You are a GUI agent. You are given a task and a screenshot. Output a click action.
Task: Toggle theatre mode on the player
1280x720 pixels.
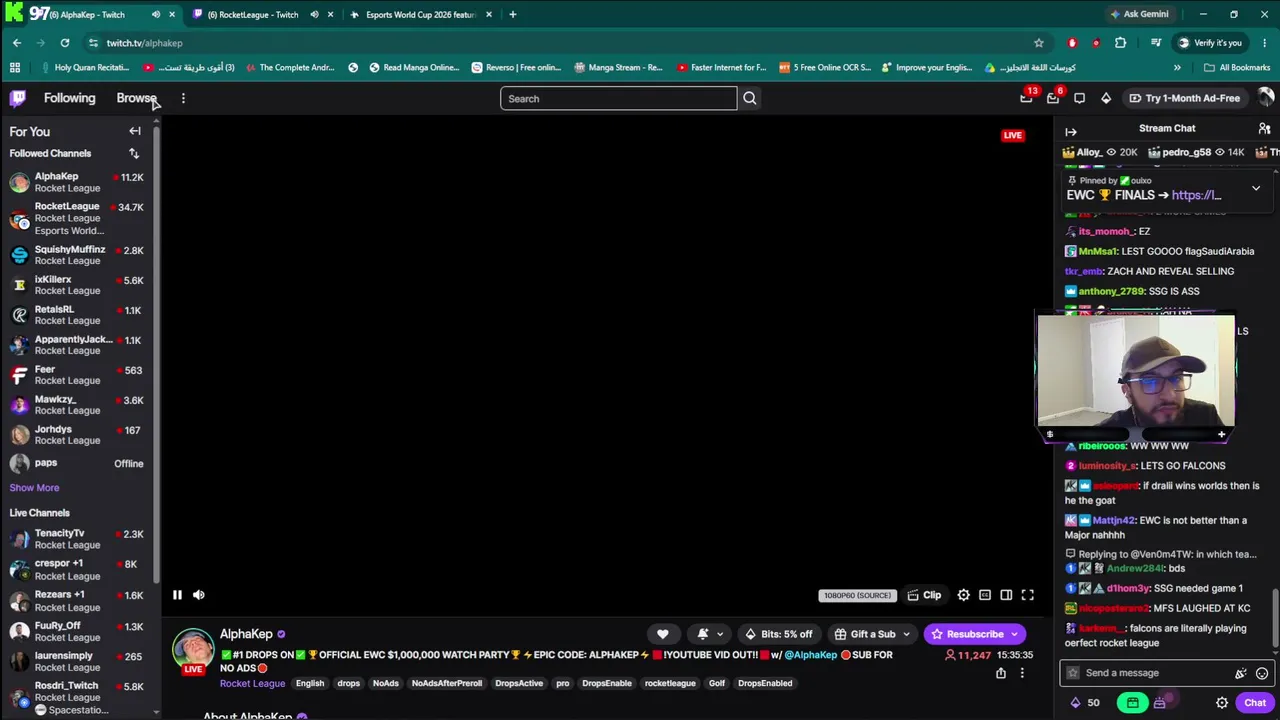(x=1006, y=595)
